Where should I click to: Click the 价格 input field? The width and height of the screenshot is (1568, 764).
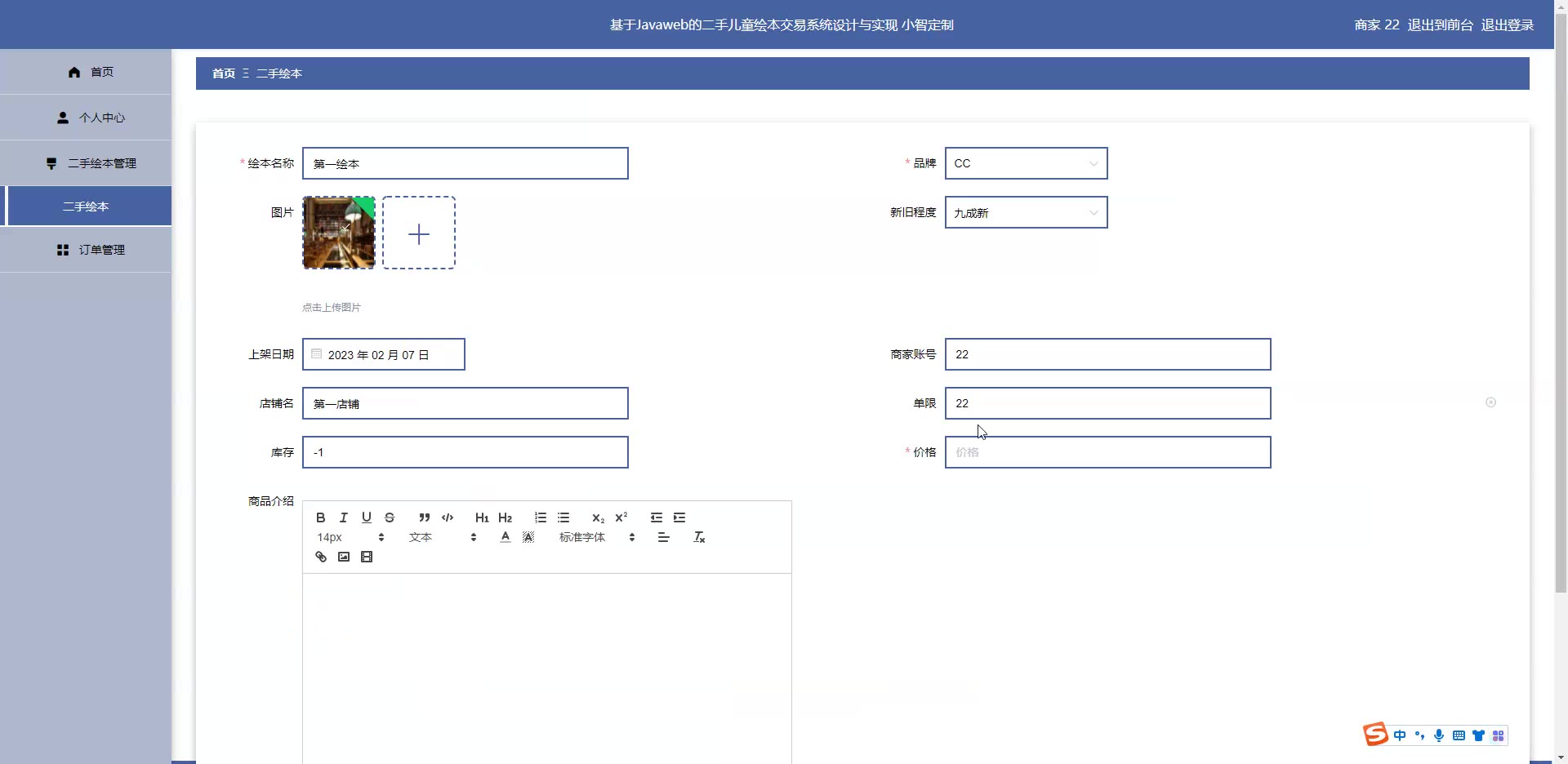1107,452
